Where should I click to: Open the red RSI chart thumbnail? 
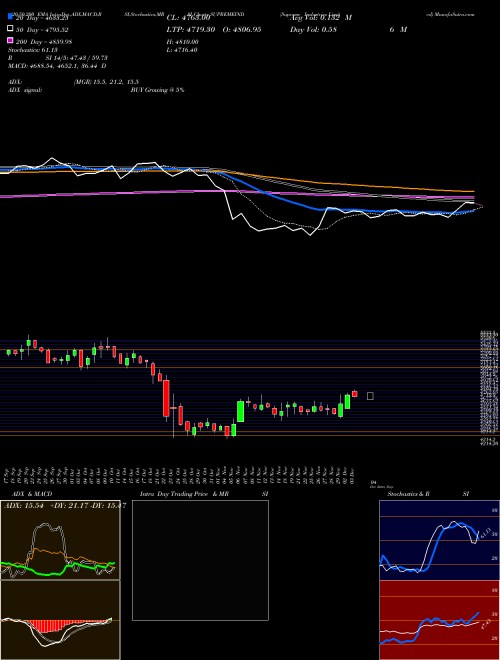[439, 620]
